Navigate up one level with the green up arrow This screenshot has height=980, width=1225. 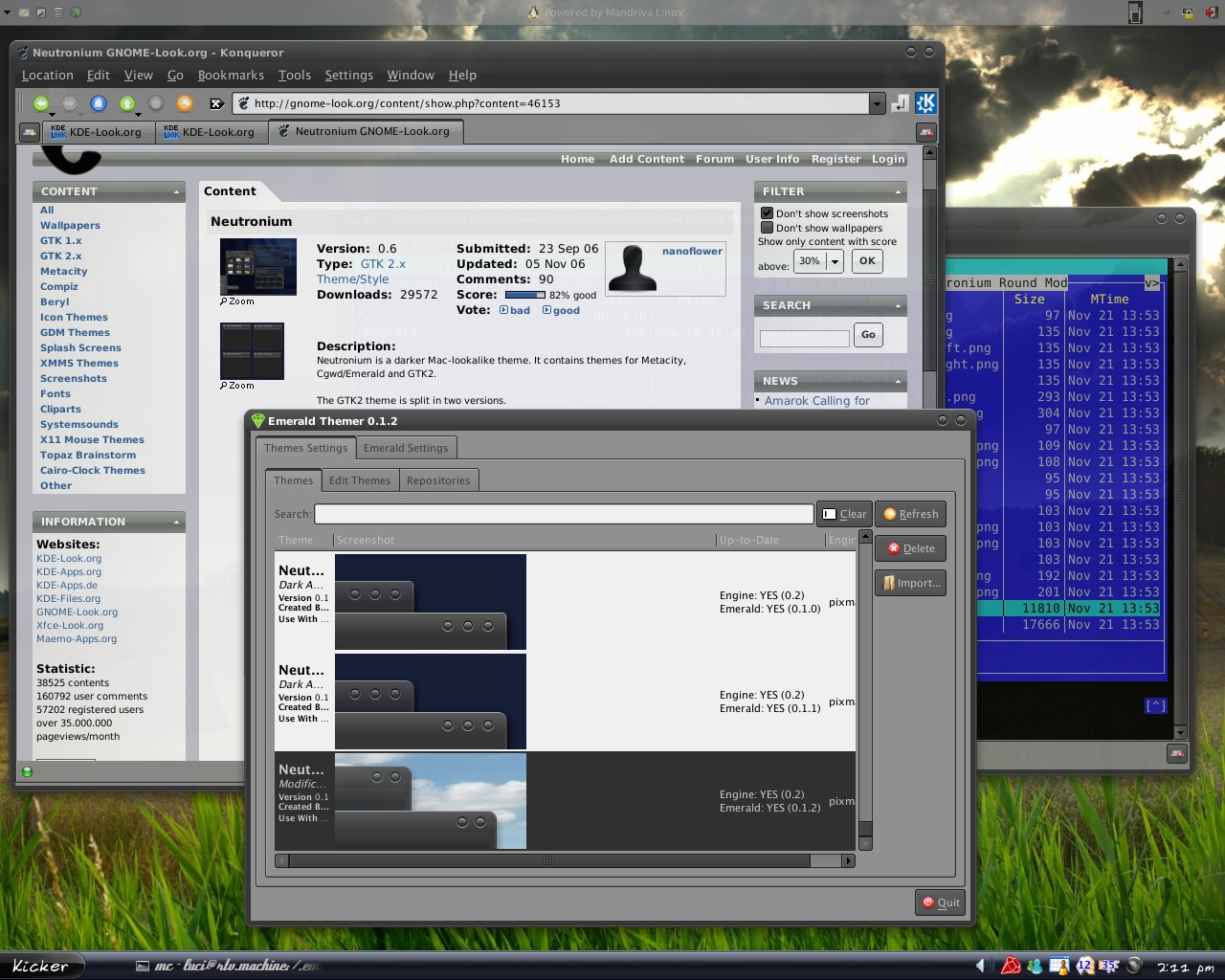126,103
